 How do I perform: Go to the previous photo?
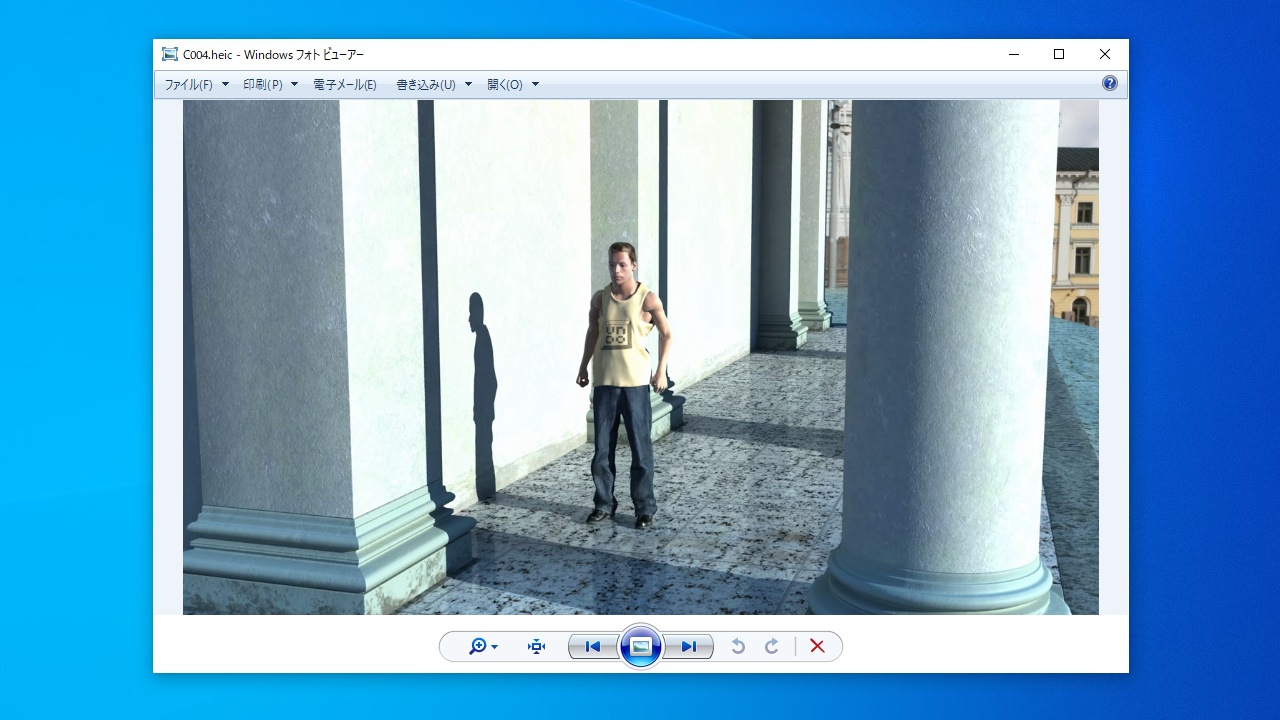tap(593, 647)
